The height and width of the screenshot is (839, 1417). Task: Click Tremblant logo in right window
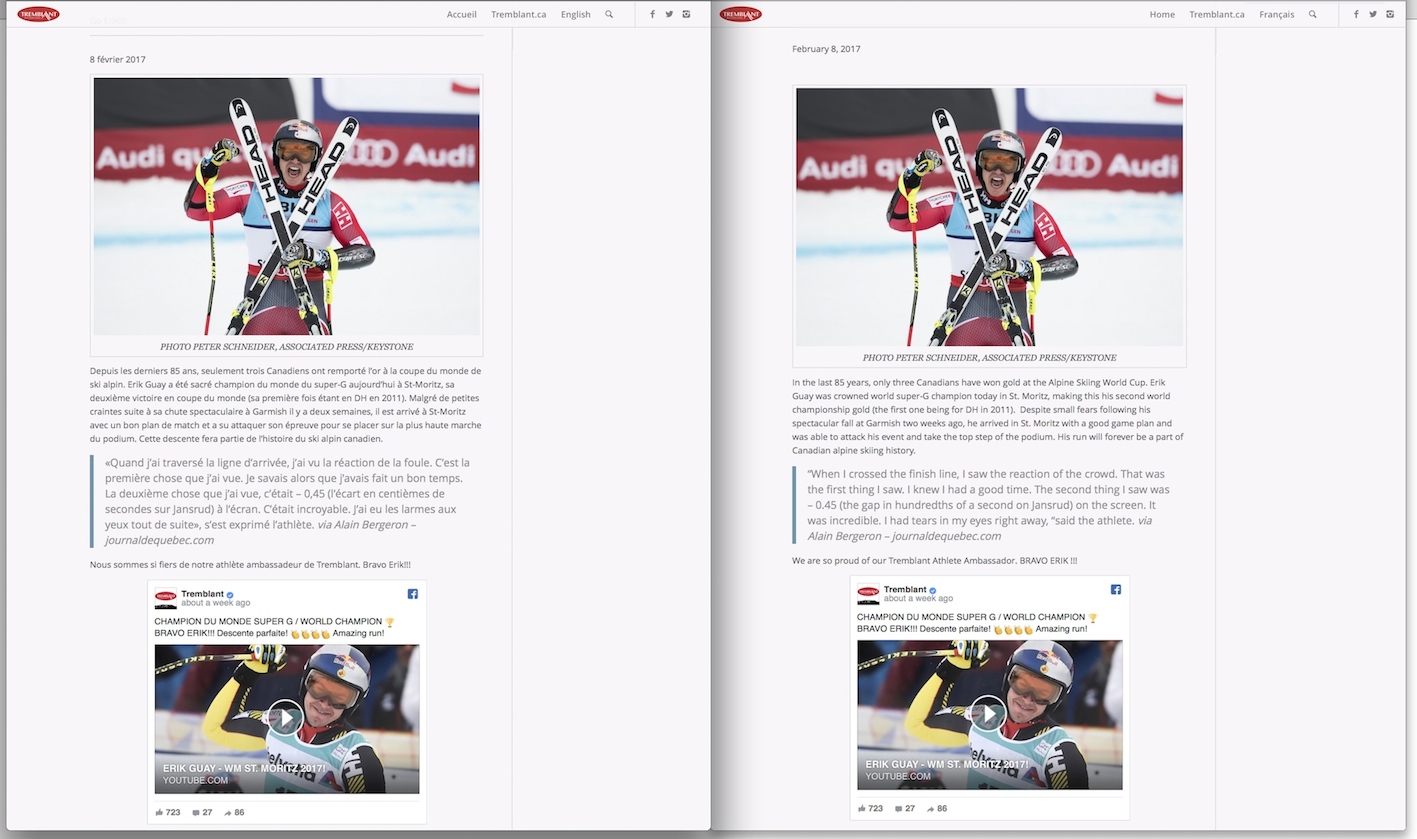coord(740,14)
